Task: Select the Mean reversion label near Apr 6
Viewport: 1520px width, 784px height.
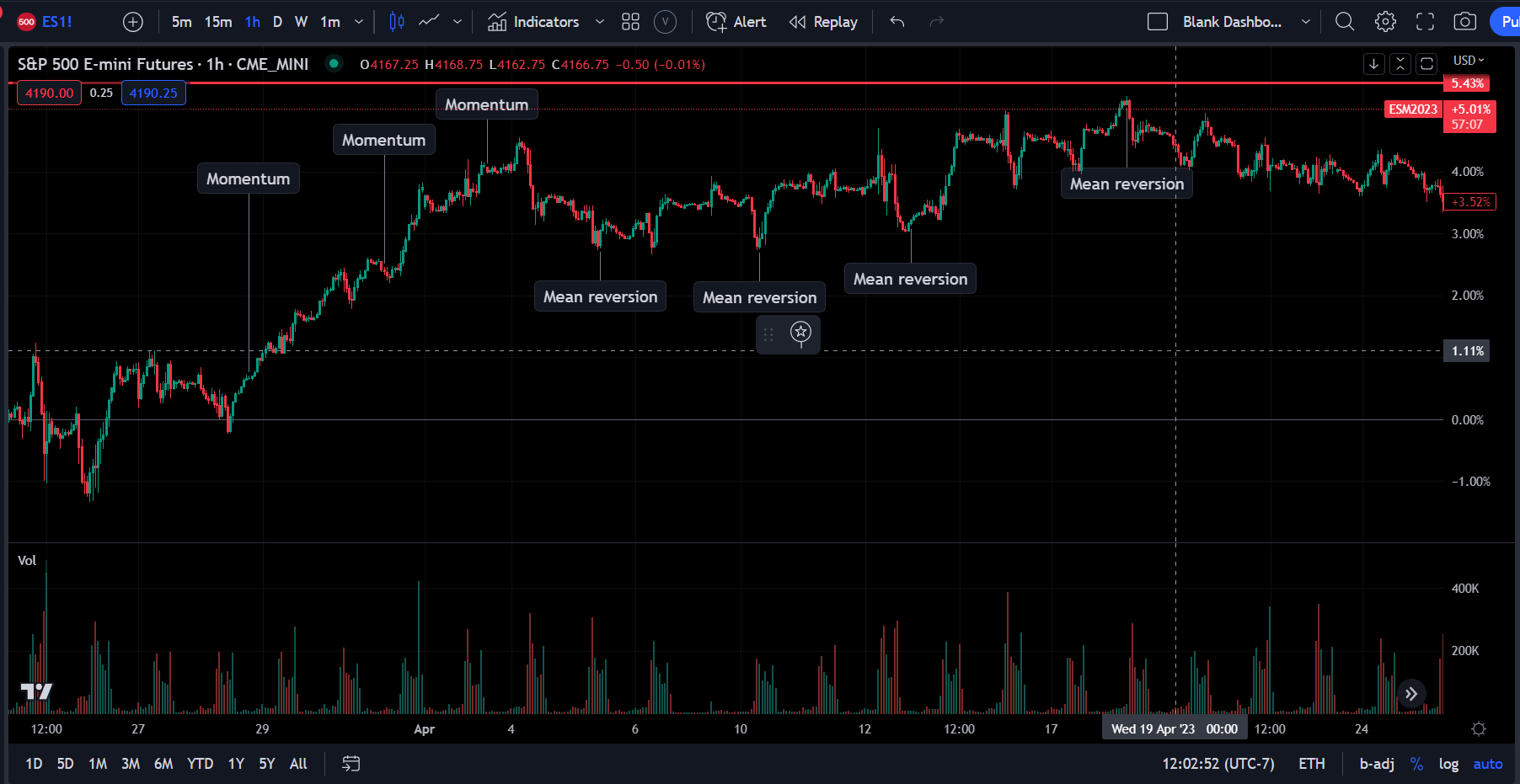Action: 600,296
